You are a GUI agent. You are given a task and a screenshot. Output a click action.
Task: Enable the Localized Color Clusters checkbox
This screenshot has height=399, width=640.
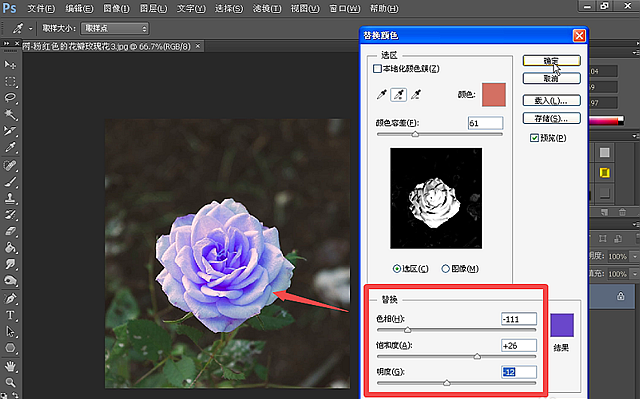click(377, 69)
